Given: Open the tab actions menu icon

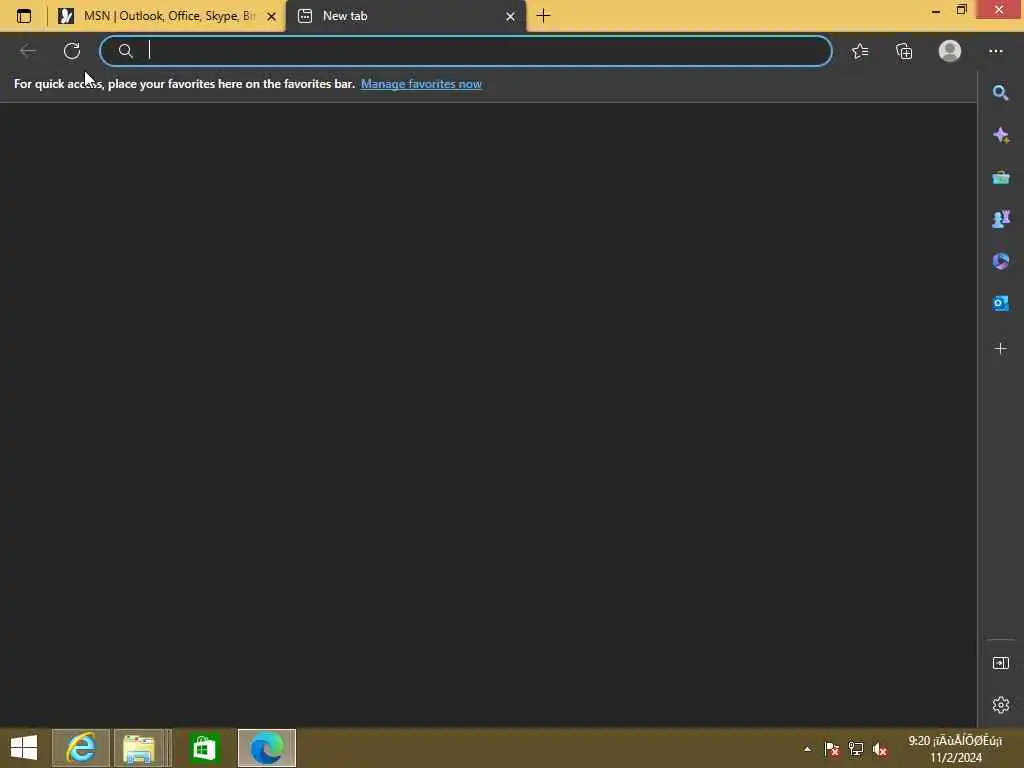Looking at the screenshot, I should [x=24, y=16].
